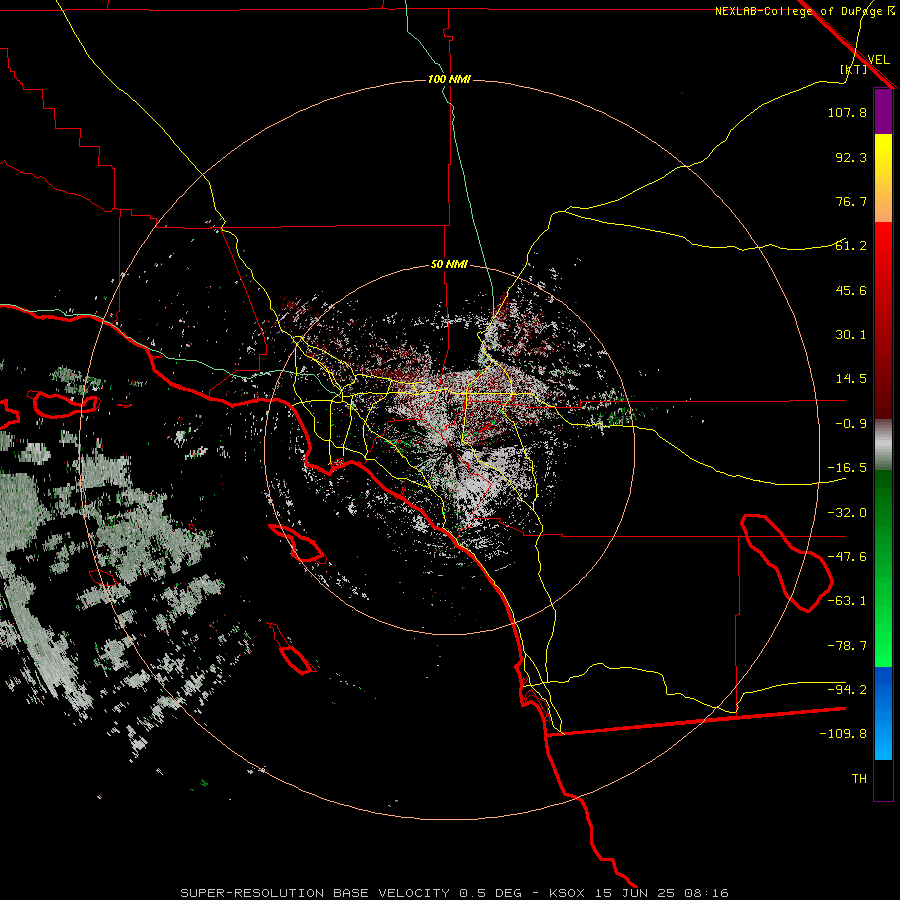This screenshot has height=900, width=900.
Task: Click the -0.9 velocity scale value
Action: coord(851,424)
